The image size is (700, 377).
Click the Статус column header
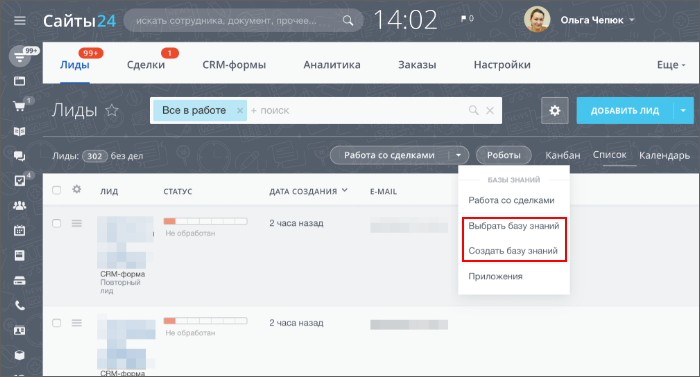coord(178,192)
